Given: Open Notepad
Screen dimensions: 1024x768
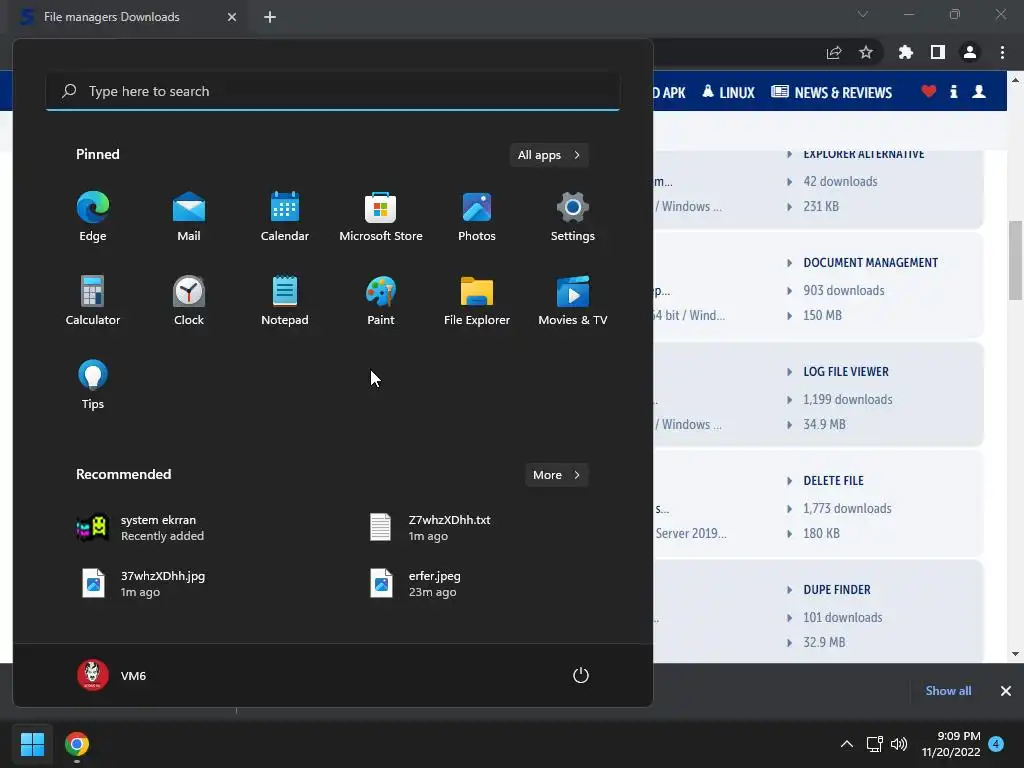Looking at the screenshot, I should coord(285,300).
